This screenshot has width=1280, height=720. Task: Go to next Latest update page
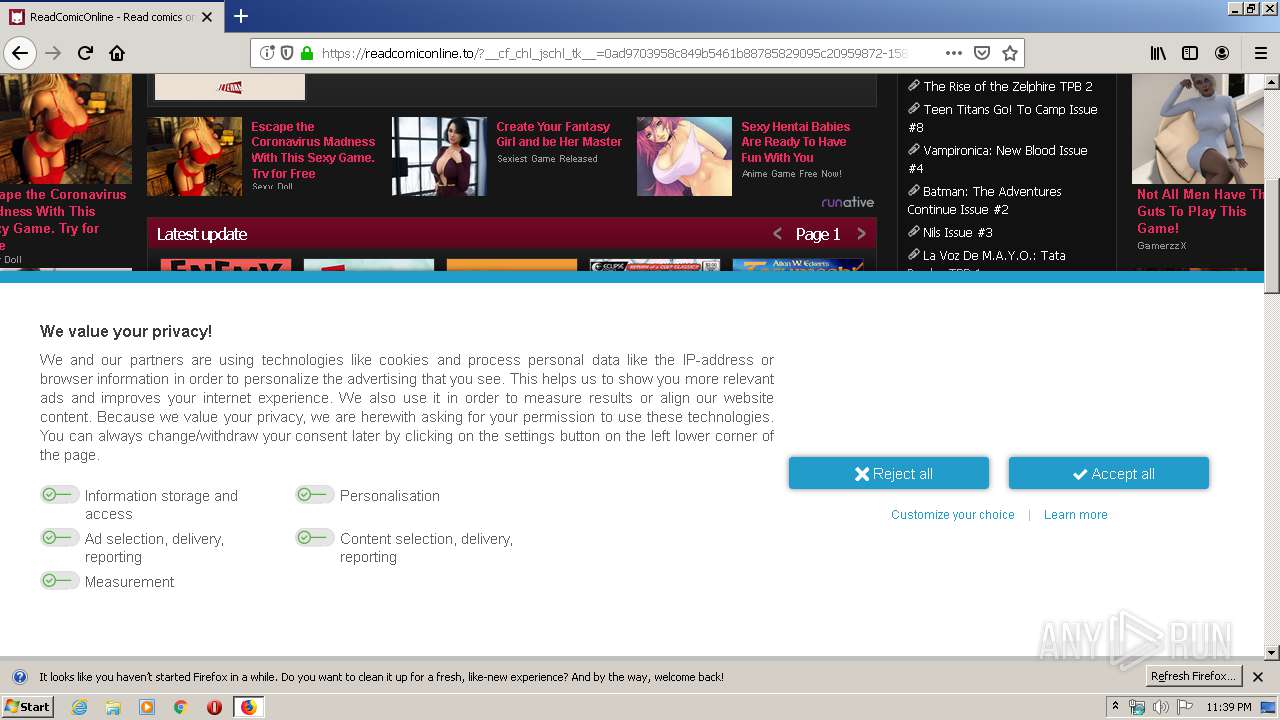861,234
